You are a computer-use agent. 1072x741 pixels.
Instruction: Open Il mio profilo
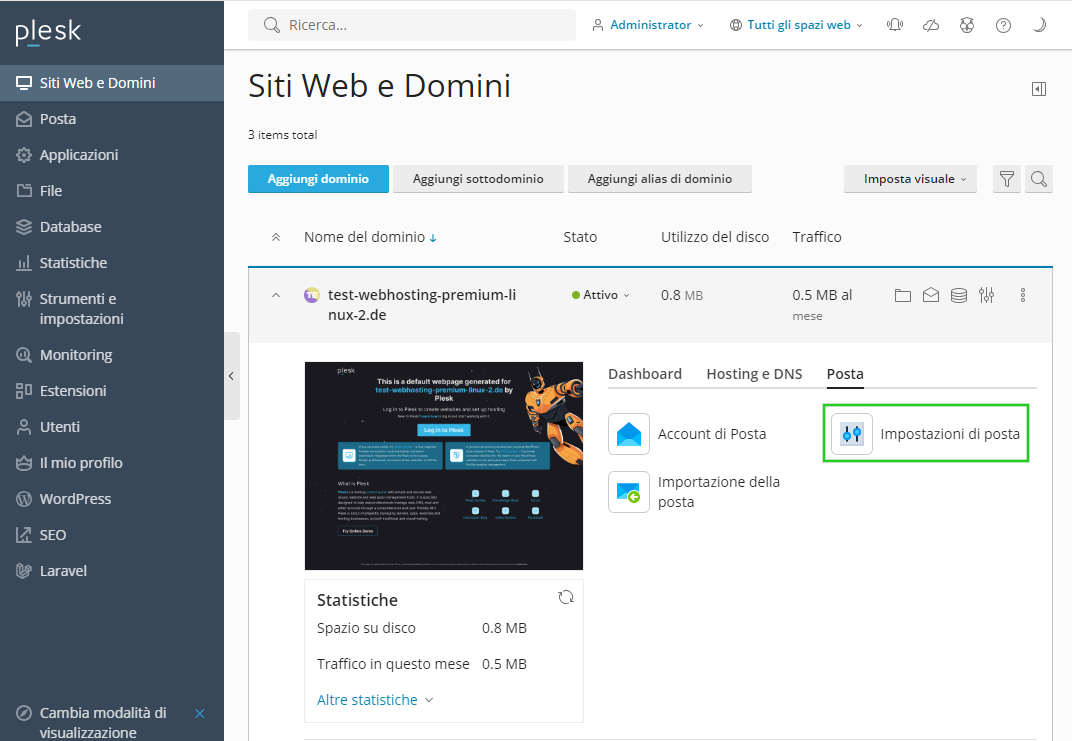[111, 463]
